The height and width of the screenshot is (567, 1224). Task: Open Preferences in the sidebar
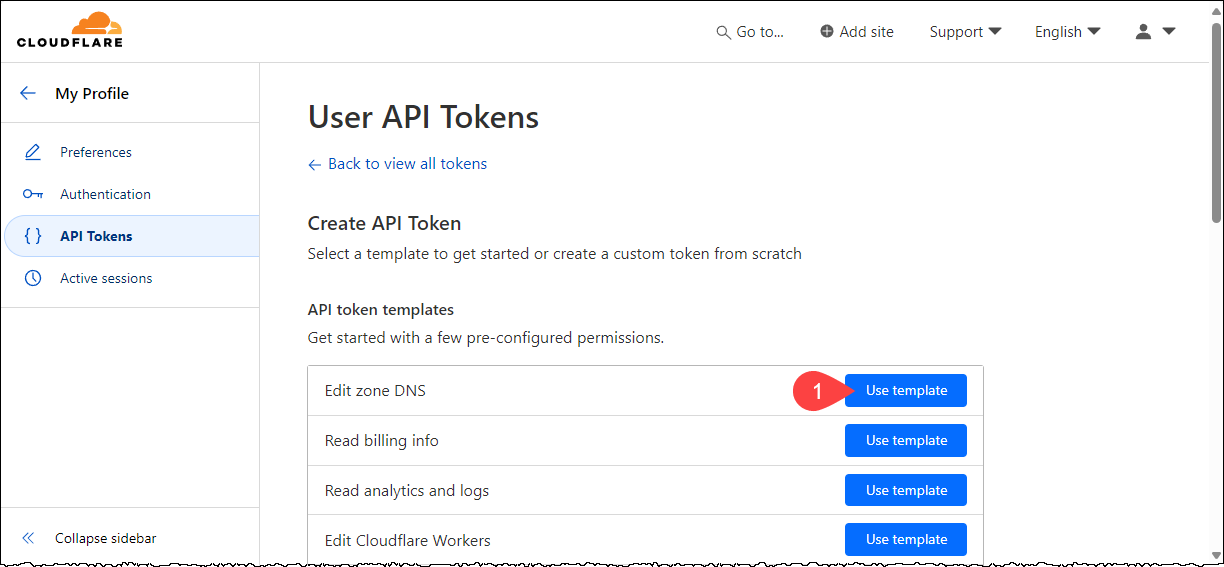point(96,152)
